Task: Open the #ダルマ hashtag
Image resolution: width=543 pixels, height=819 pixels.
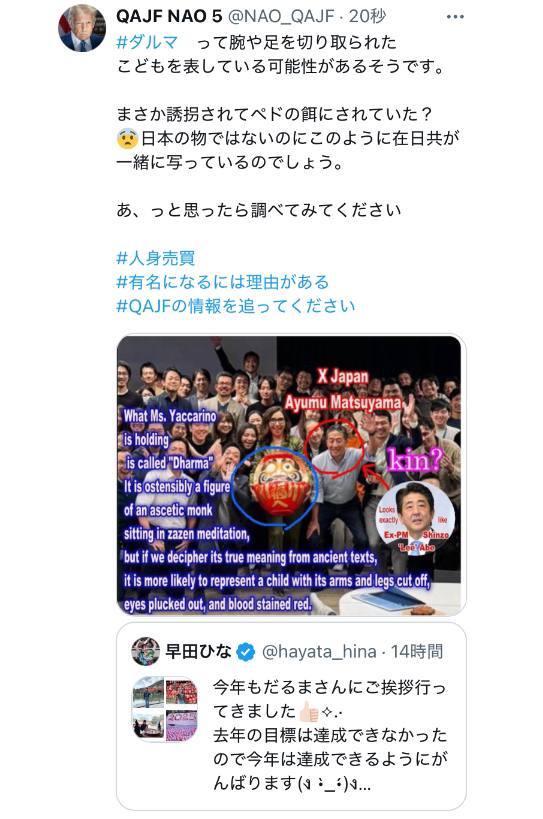Action: coord(147,42)
